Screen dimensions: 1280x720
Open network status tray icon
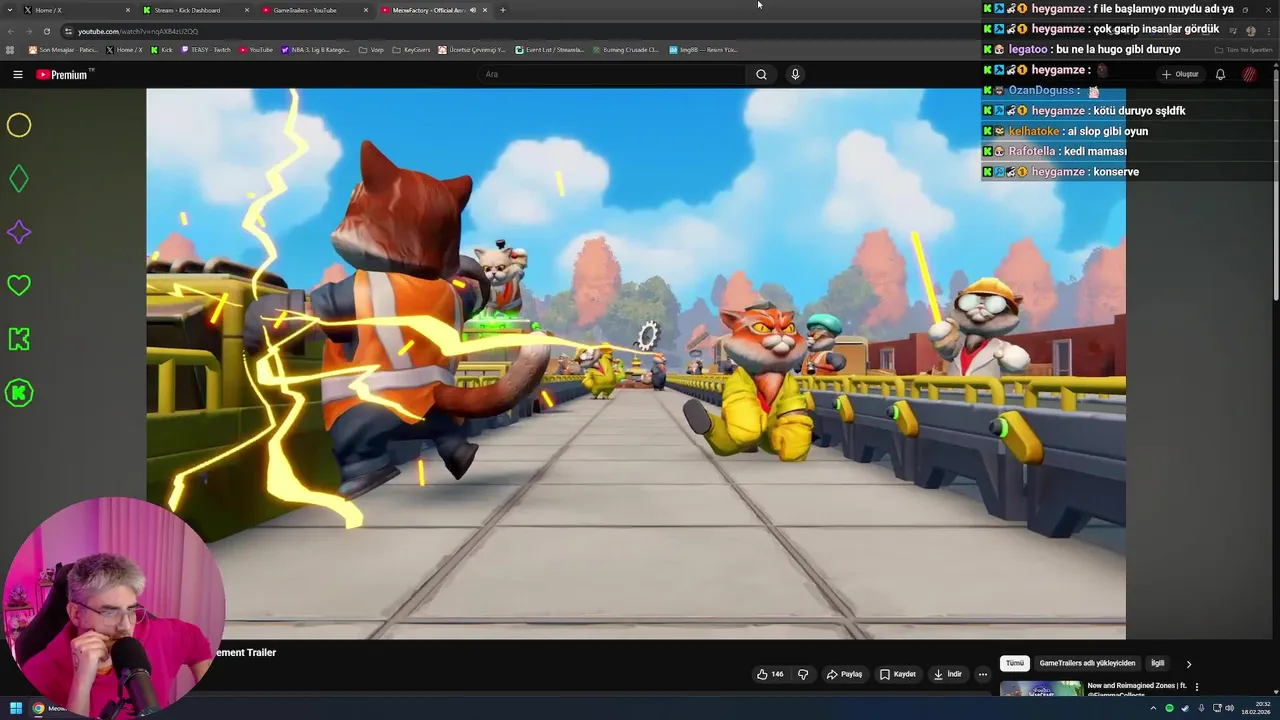tap(1217, 708)
